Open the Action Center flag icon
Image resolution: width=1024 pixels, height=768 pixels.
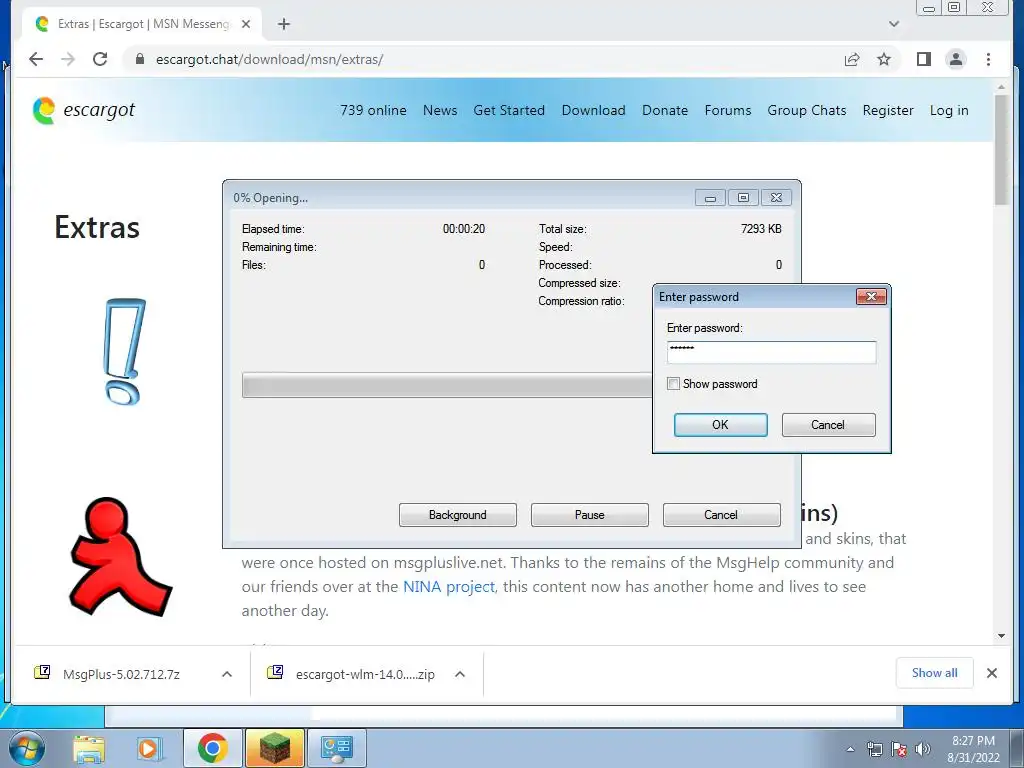tap(899, 749)
